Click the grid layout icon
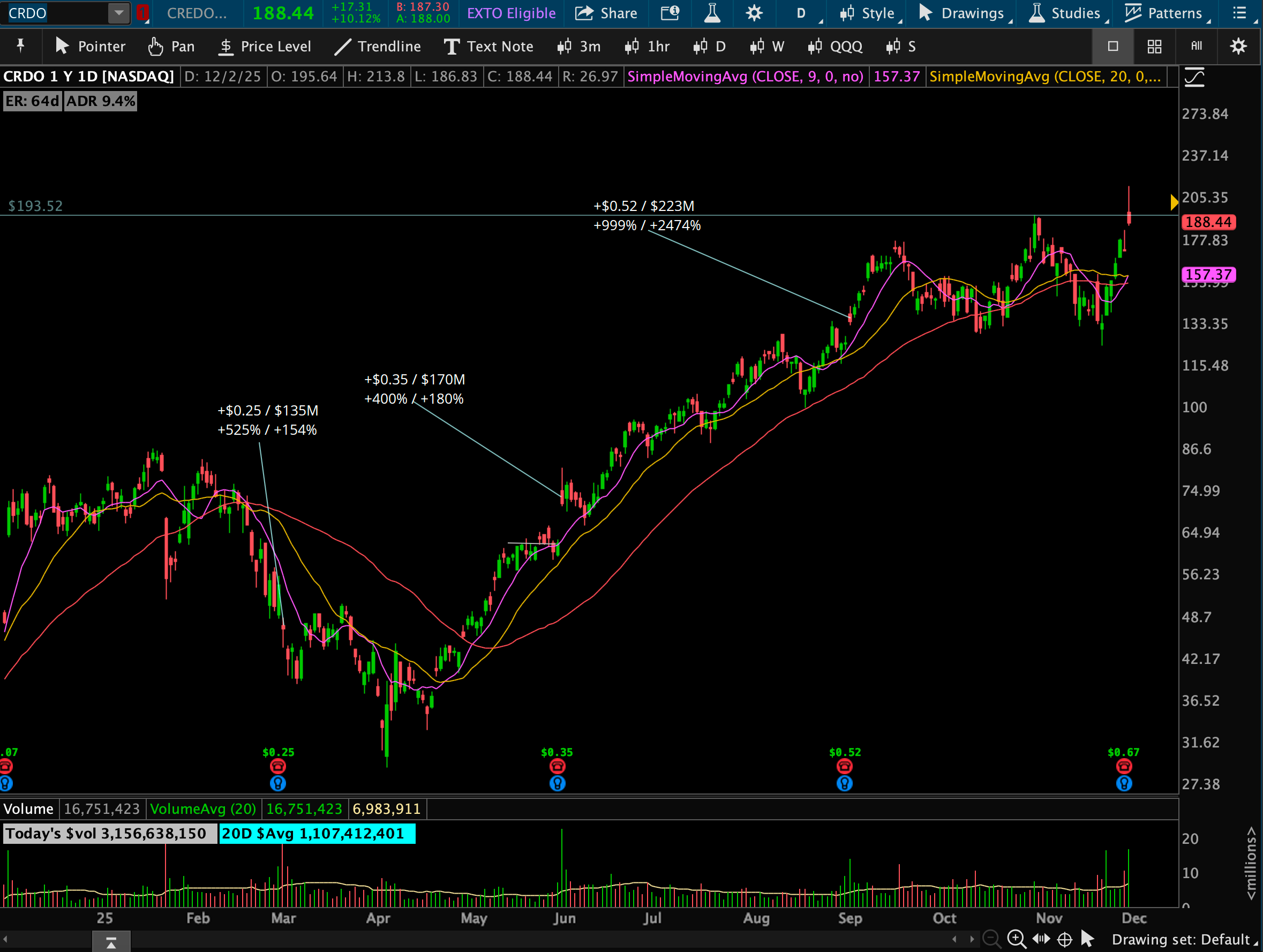This screenshot has width=1263, height=952. pyautogui.click(x=1154, y=46)
